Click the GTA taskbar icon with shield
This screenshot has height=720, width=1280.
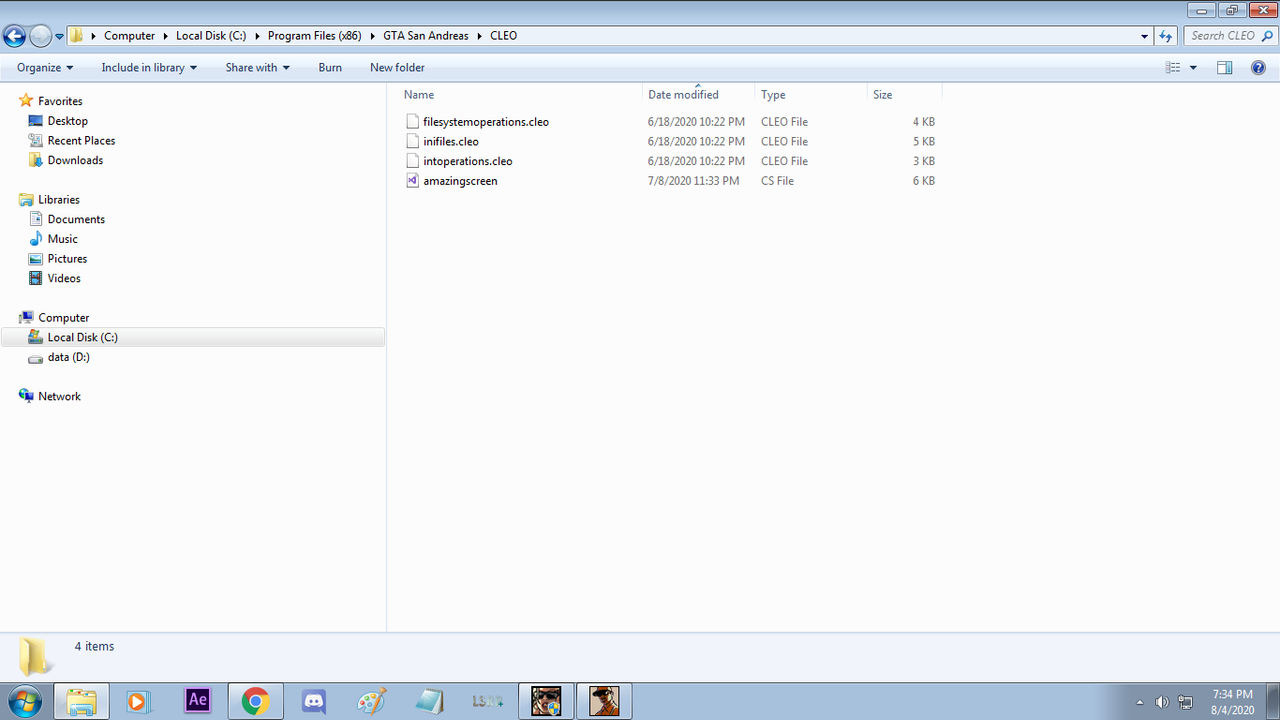[546, 701]
